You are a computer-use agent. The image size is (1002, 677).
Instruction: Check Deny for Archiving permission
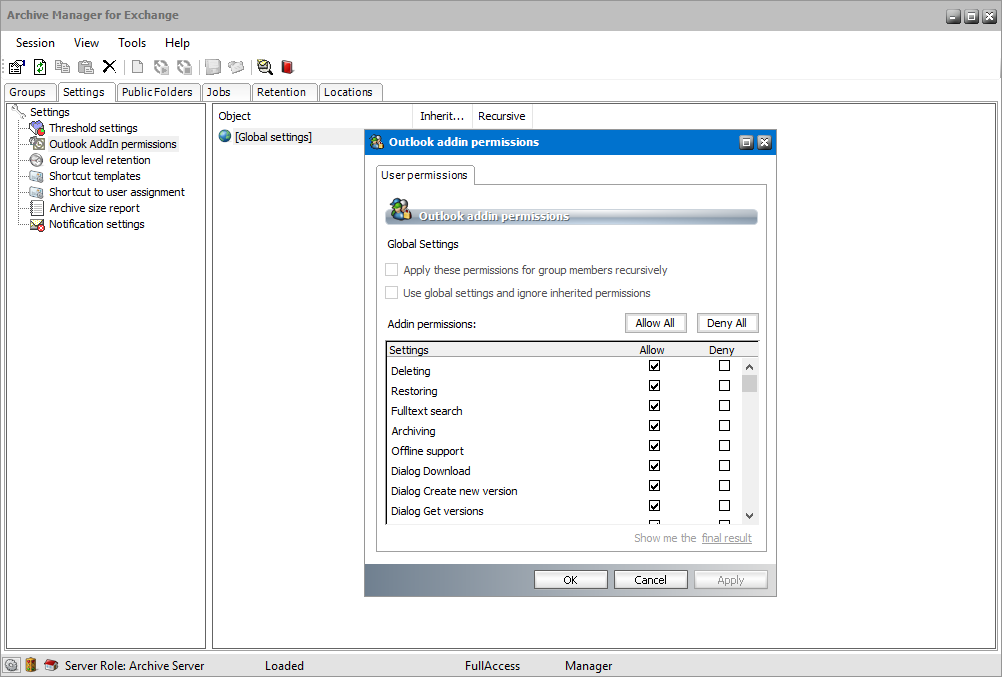pyautogui.click(x=724, y=425)
